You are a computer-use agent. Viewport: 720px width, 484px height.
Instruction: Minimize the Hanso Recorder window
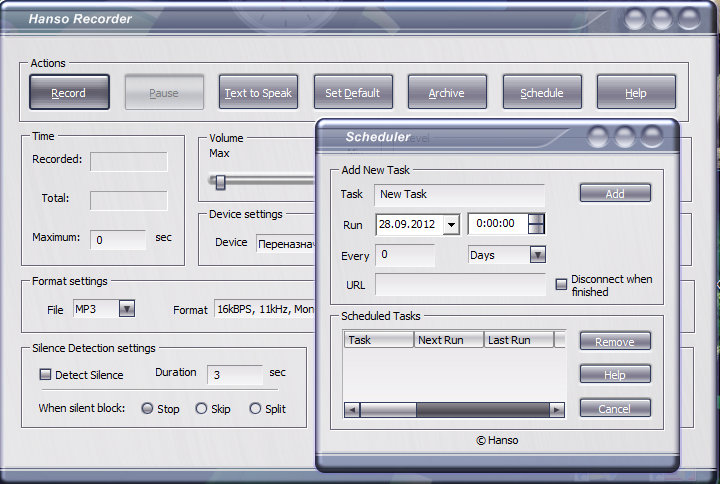tap(635, 19)
